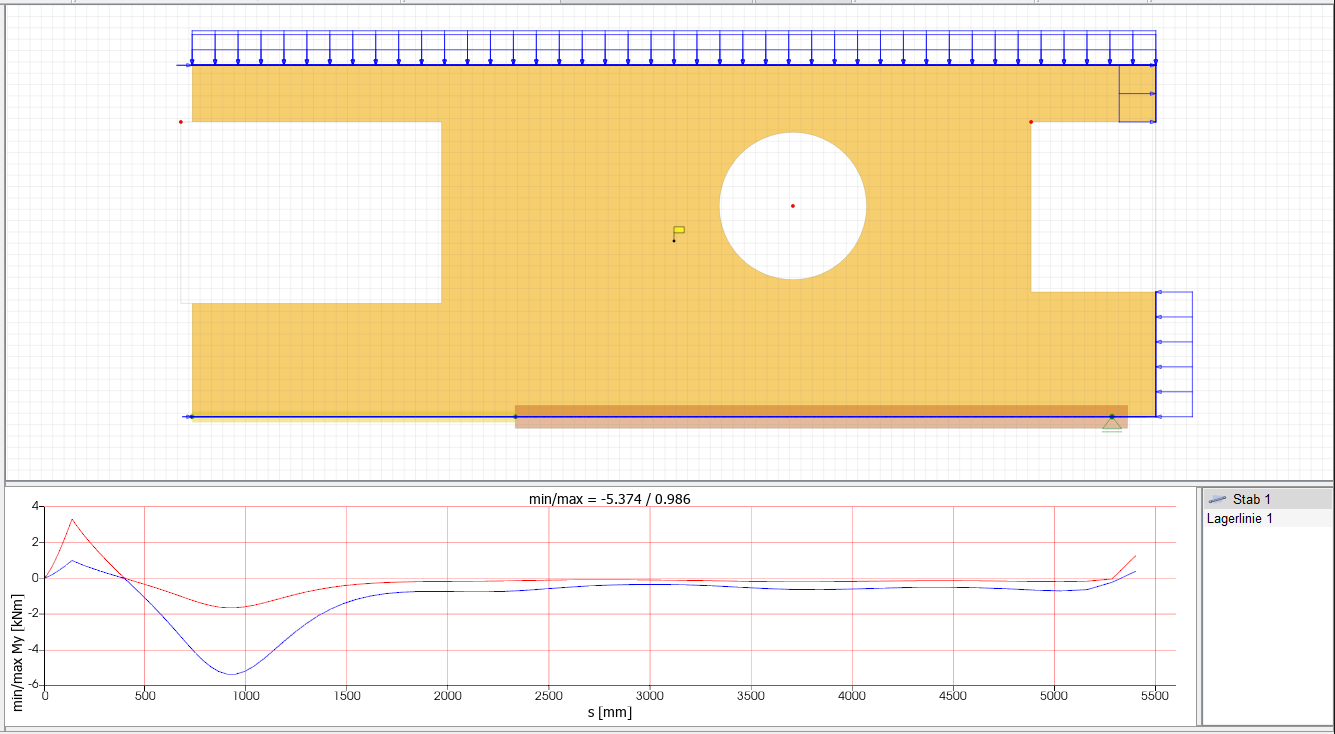This screenshot has width=1335, height=734.
Task: Select the small load block at top-right corner
Action: click(x=1137, y=94)
